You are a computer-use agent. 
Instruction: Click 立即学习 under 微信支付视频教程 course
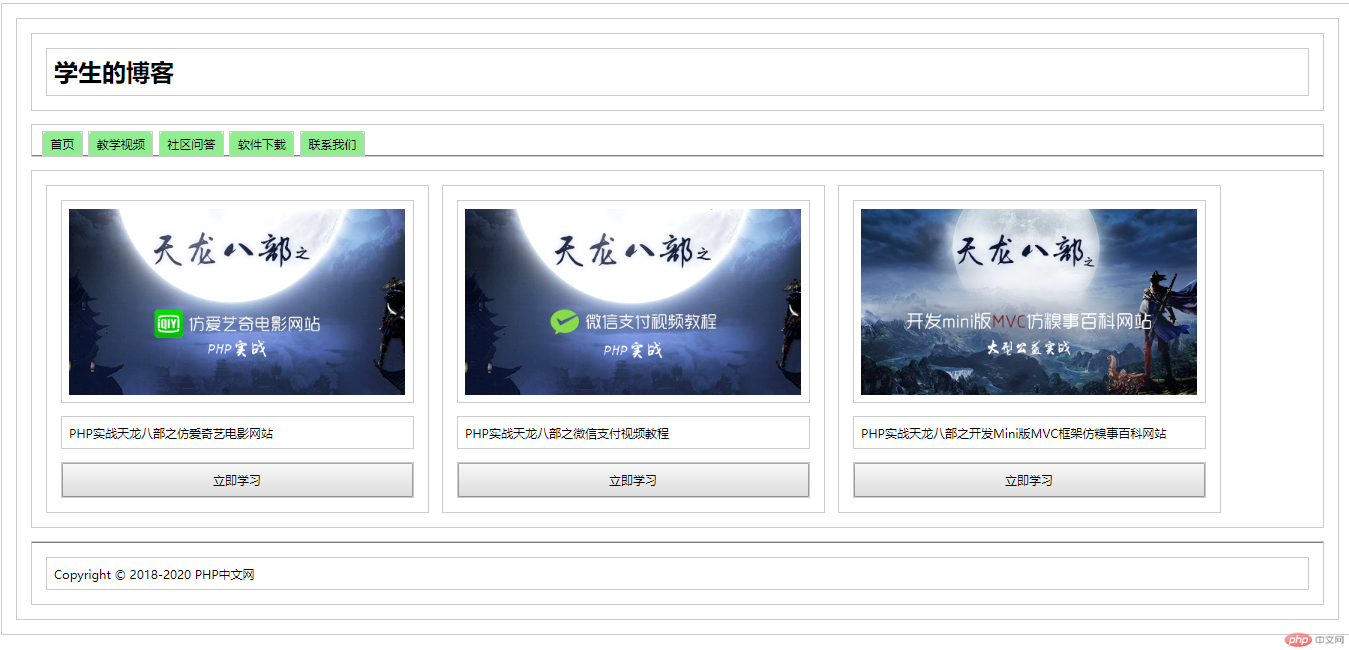633,480
